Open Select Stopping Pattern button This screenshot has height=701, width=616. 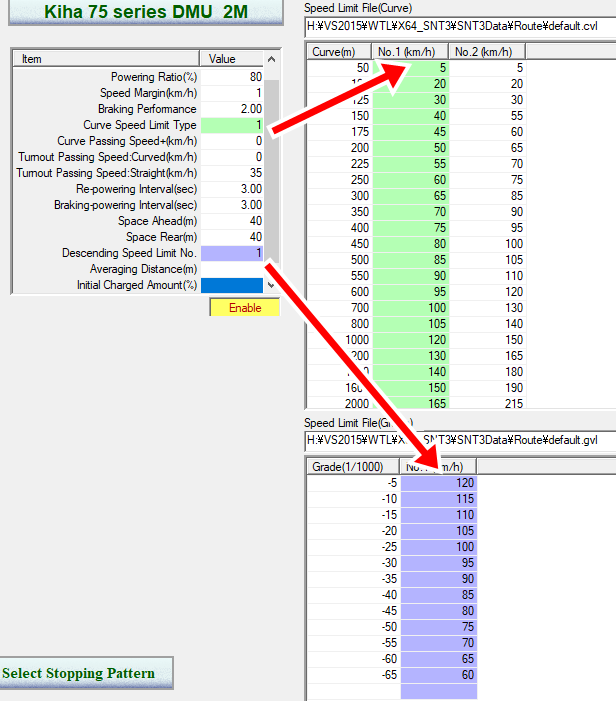[x=86, y=673]
